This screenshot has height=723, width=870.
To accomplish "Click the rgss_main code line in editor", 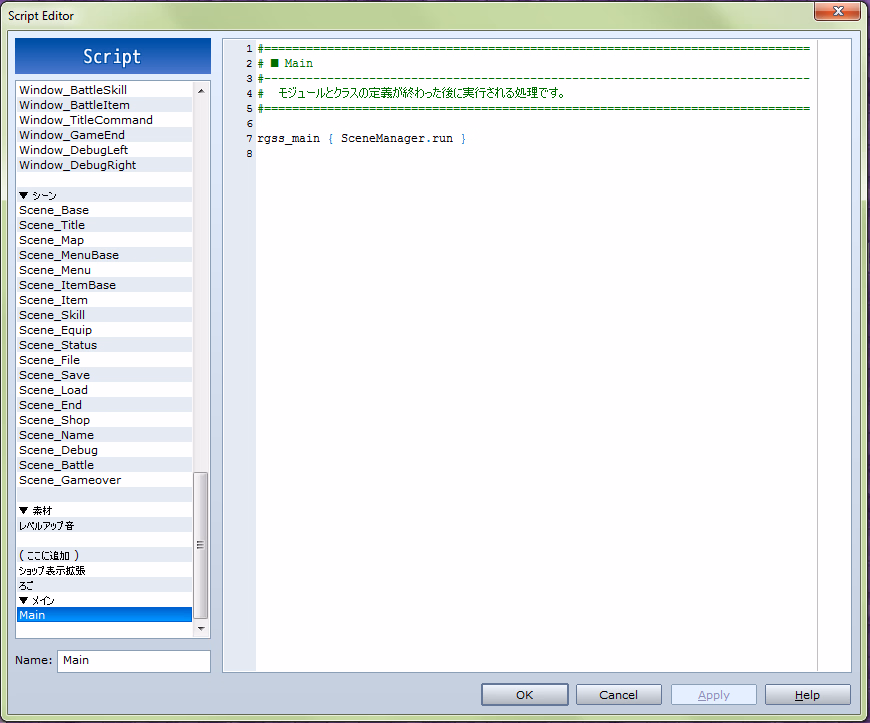I will tap(361, 138).
